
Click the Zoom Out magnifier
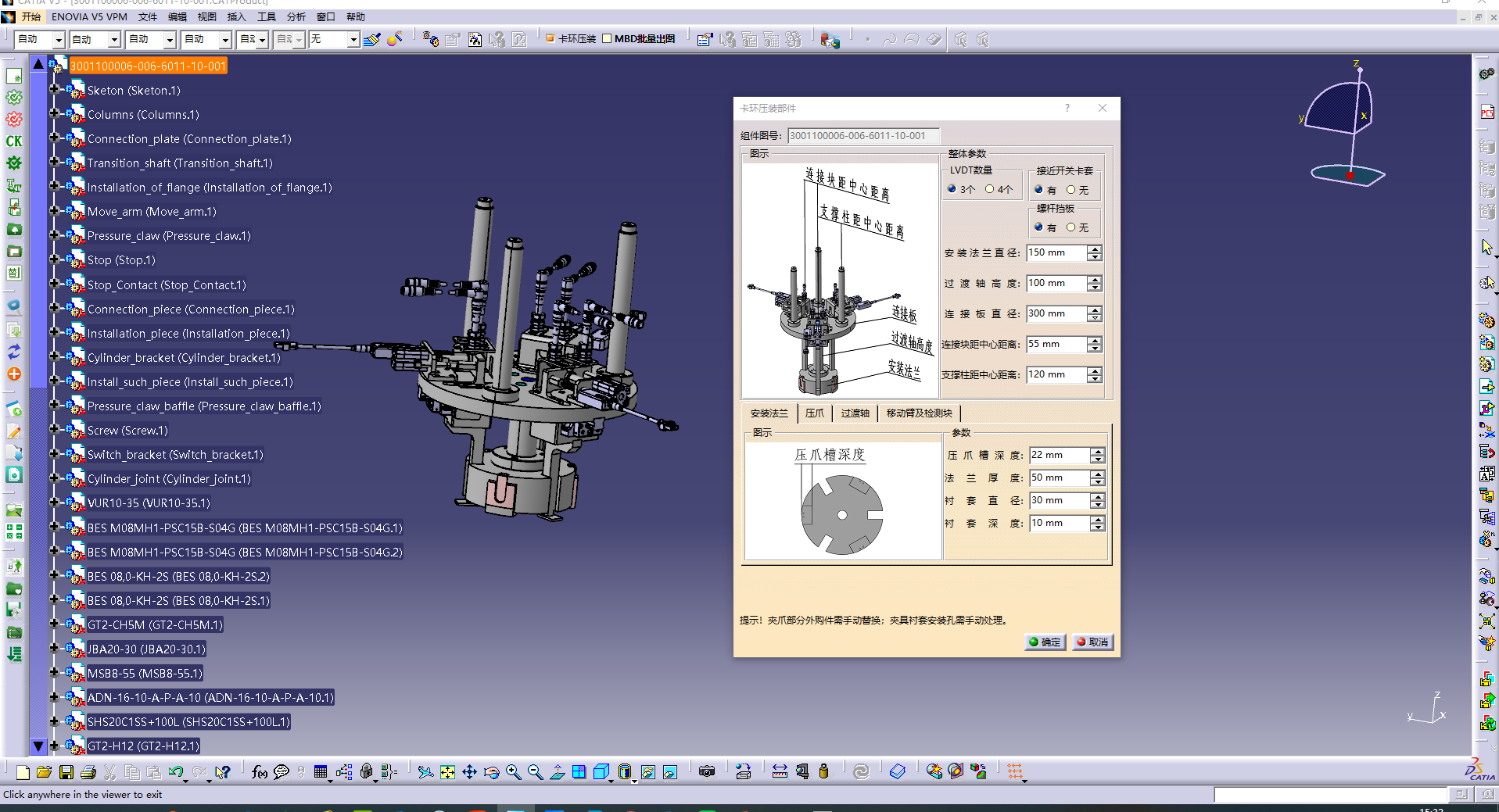535,772
